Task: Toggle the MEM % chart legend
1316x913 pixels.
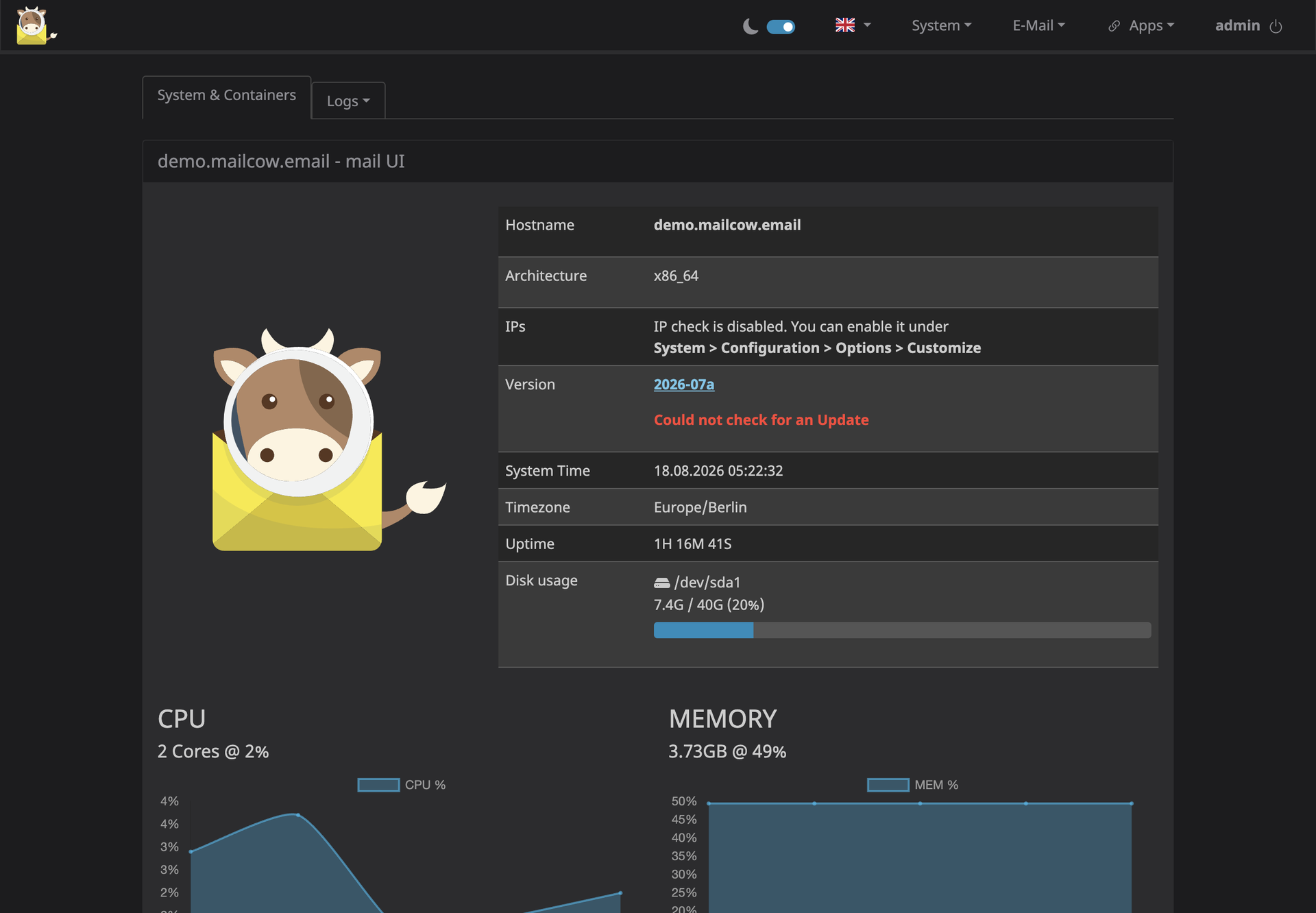Action: click(913, 785)
